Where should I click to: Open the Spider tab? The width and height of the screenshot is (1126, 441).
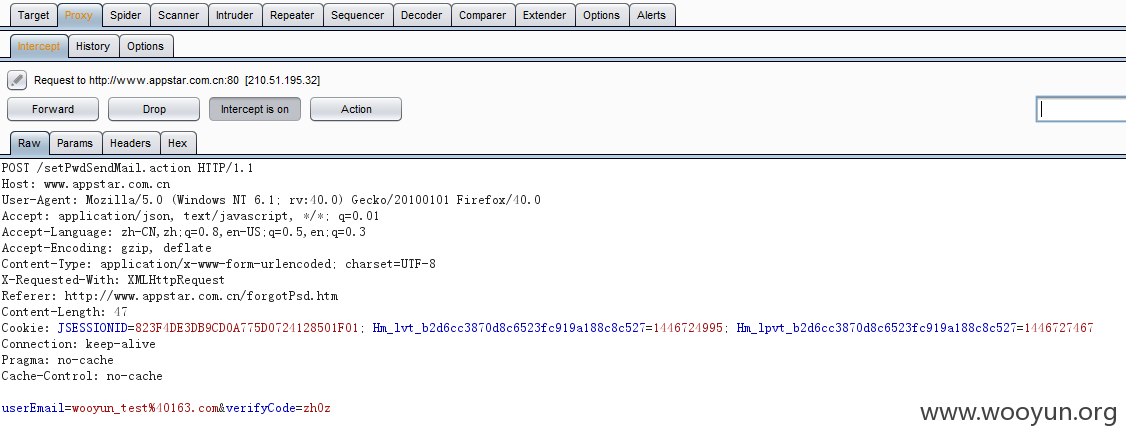click(x=126, y=15)
